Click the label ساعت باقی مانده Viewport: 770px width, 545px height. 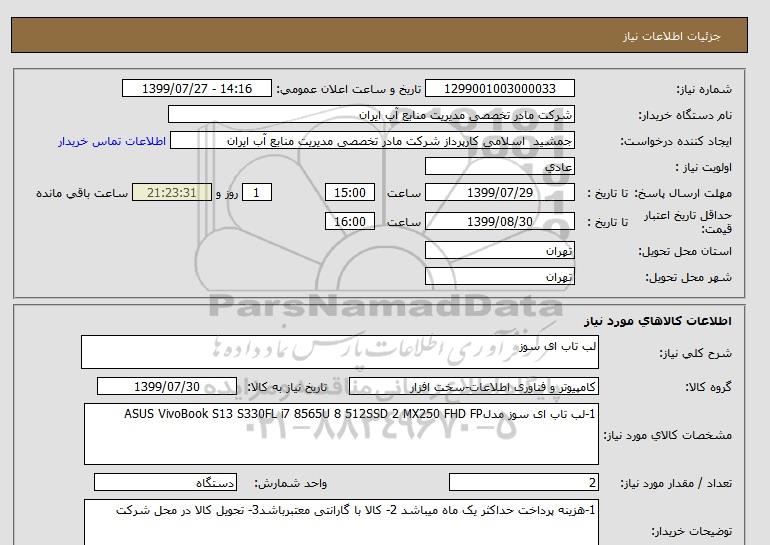82,193
